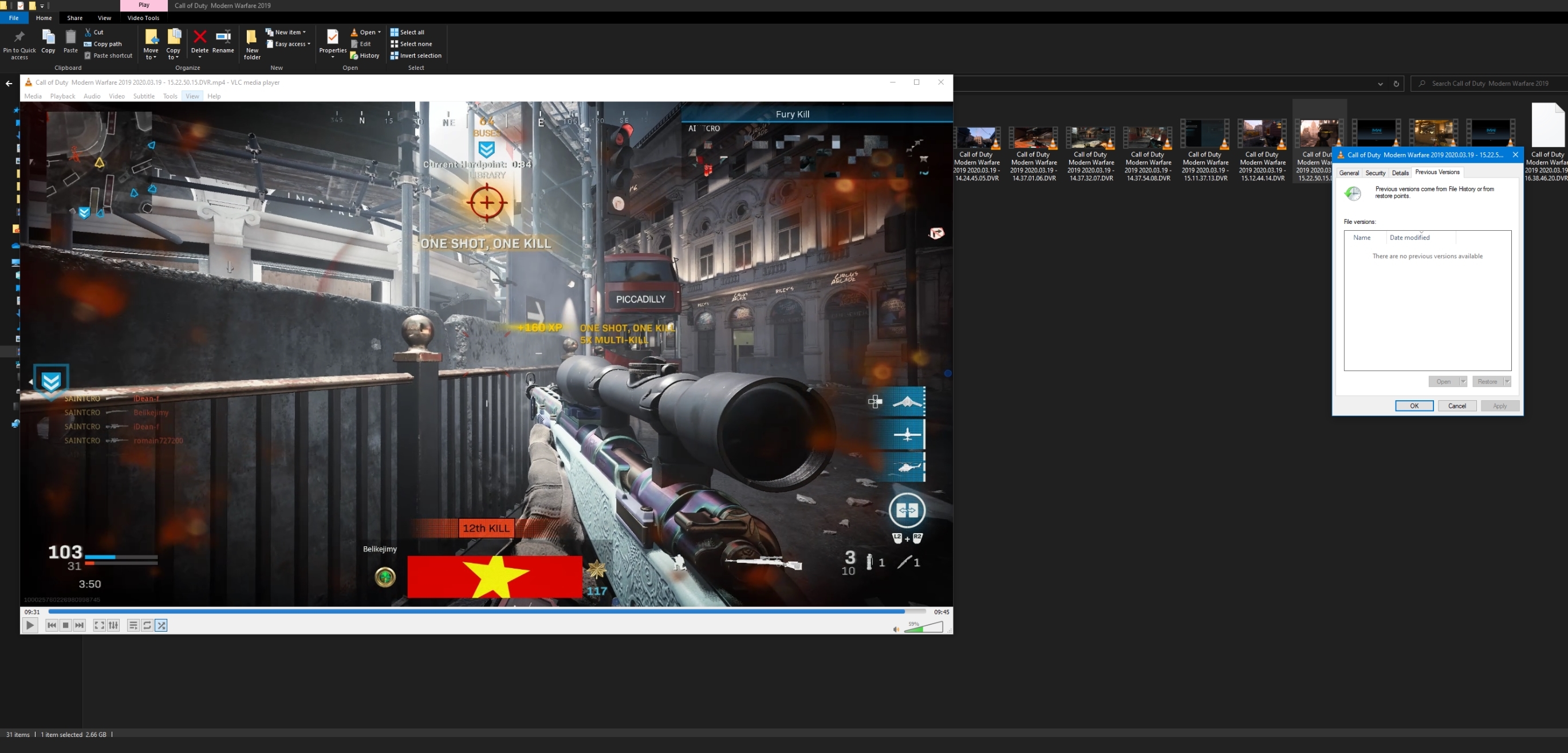Jump to previous media in VLC
This screenshot has height=753, width=1568.
pyautogui.click(x=52, y=625)
